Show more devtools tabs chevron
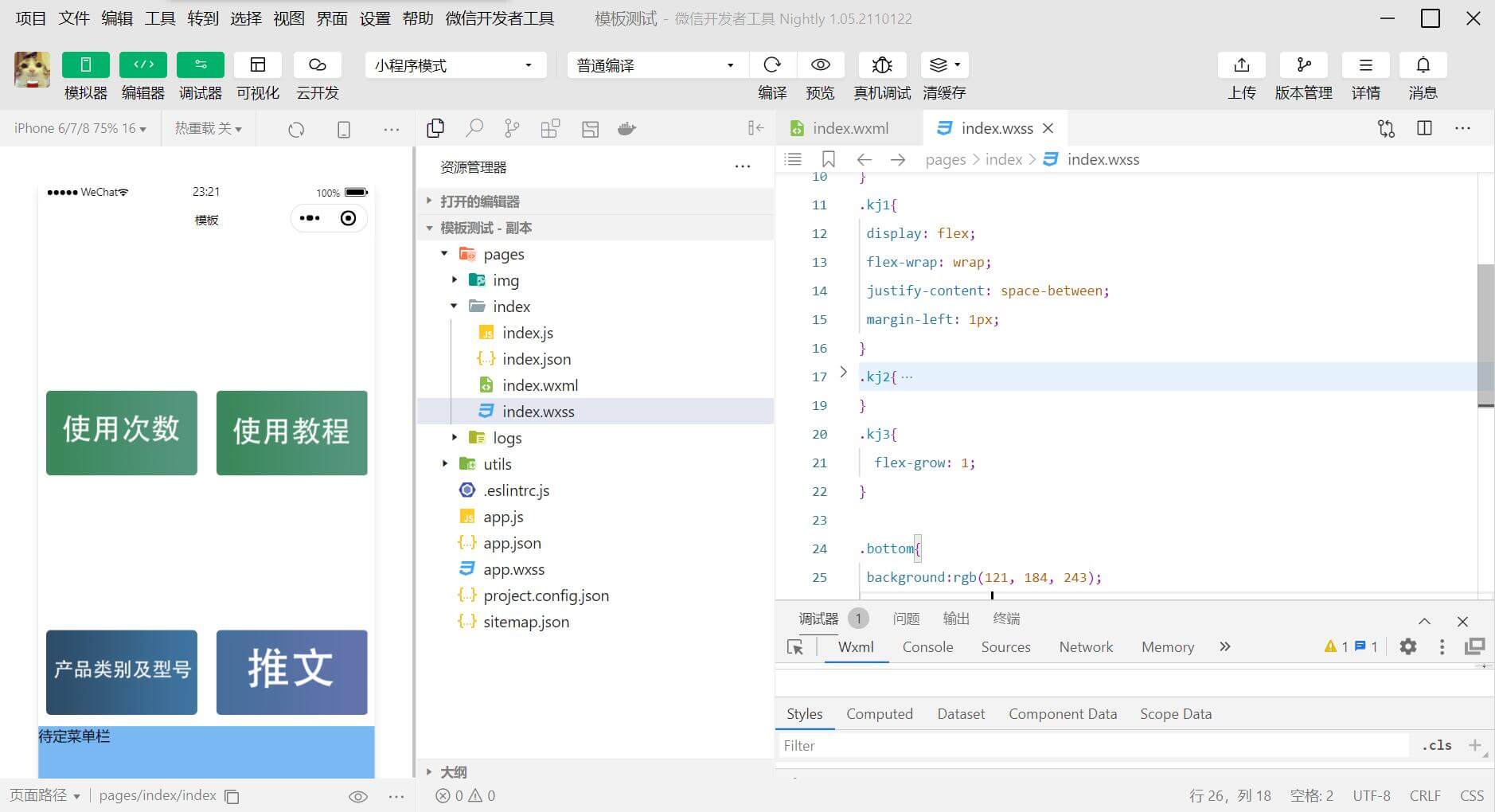The width and height of the screenshot is (1495, 812). (1224, 646)
